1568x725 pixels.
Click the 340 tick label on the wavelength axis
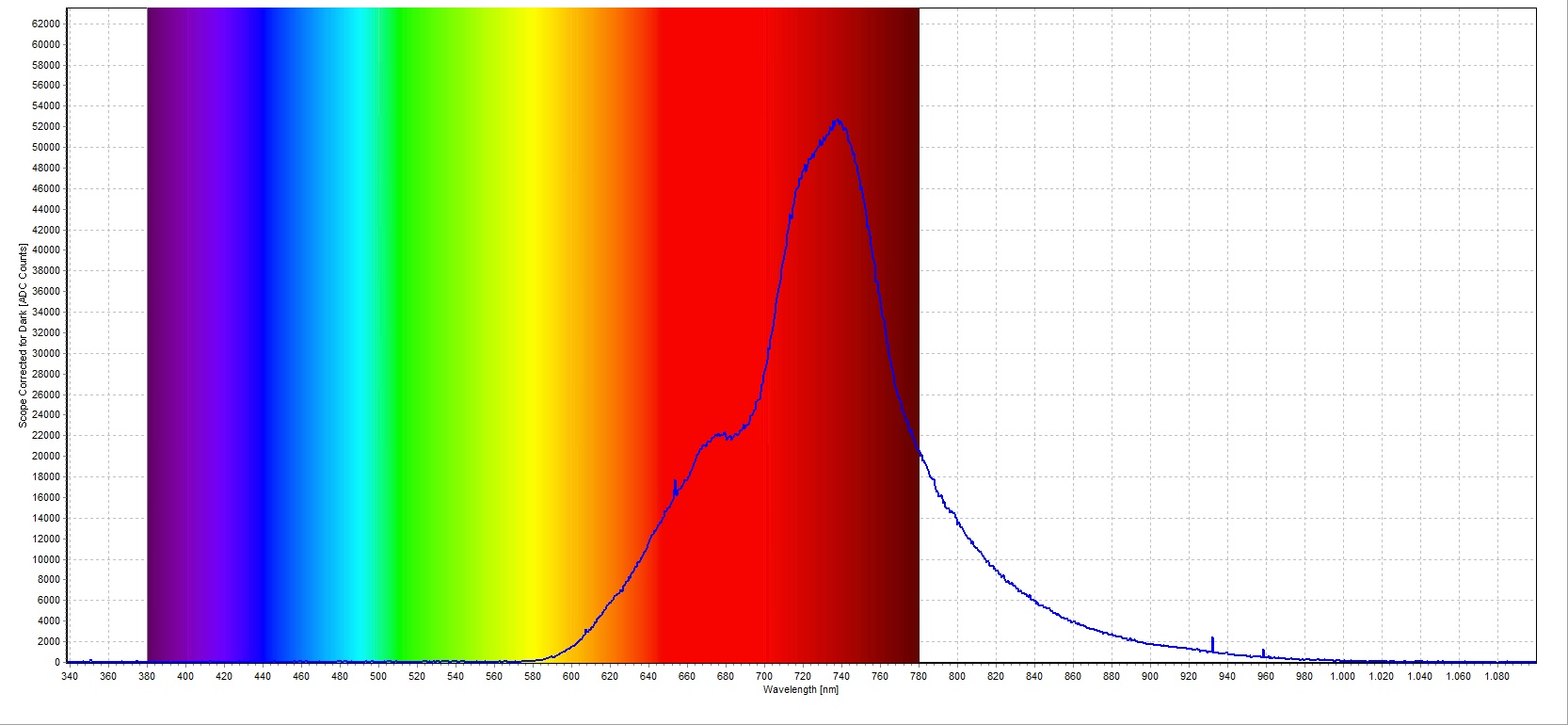pos(70,676)
